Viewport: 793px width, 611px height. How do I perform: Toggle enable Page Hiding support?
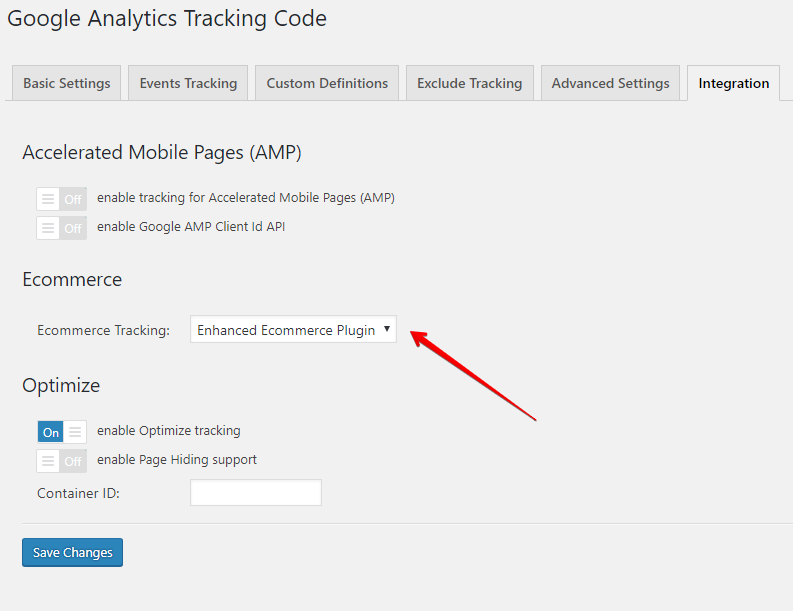coord(62,461)
